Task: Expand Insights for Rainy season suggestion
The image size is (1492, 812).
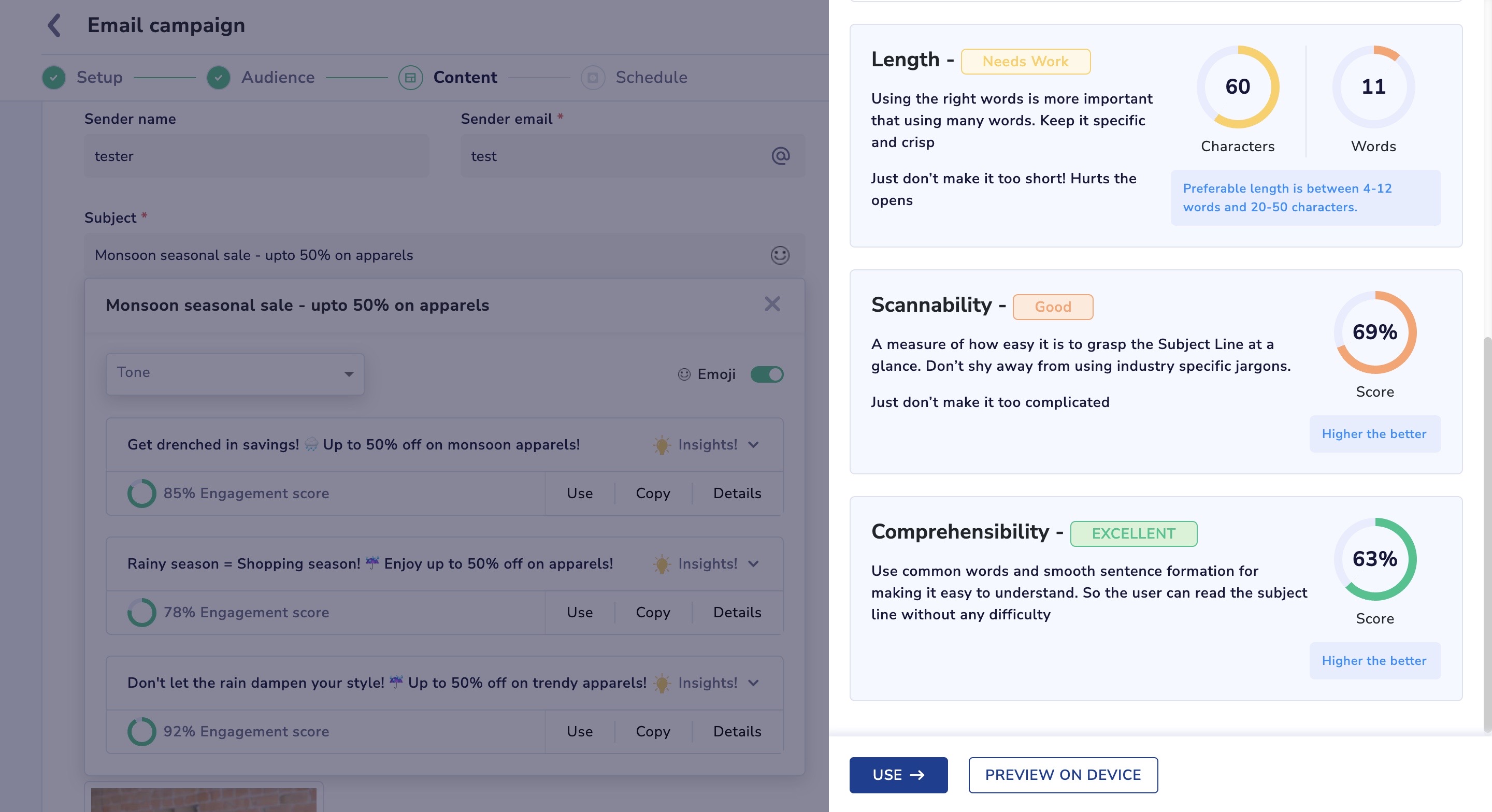Action: tap(753, 563)
